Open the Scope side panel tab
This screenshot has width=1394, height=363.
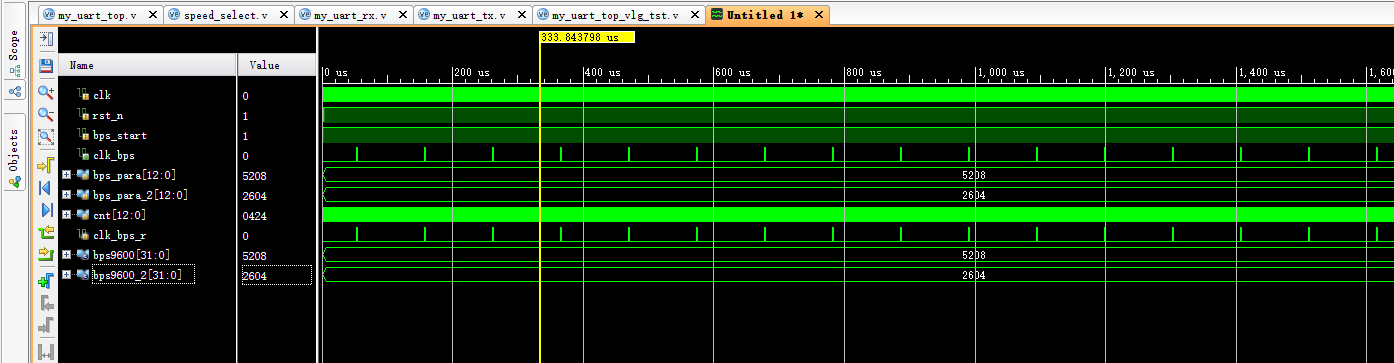click(x=14, y=54)
